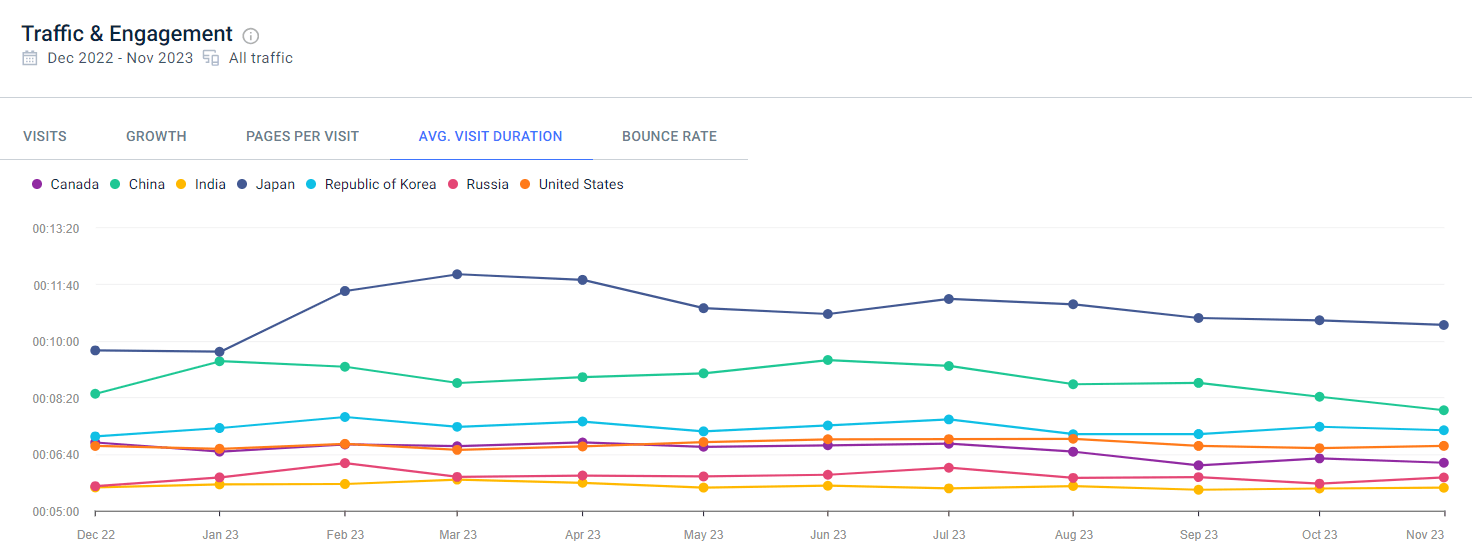Click the info icon beside Traffic & Engagement
The width and height of the screenshot is (1472, 556).
click(x=251, y=36)
